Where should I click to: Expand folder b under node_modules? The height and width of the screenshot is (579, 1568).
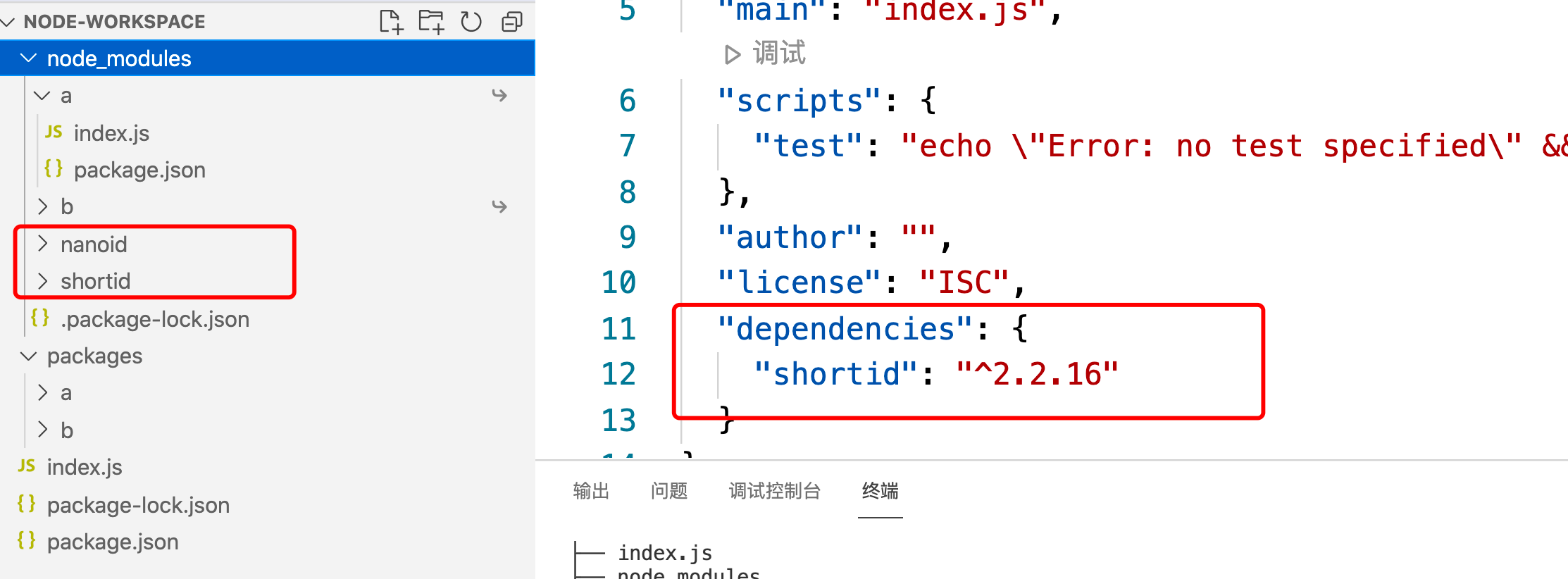42,206
